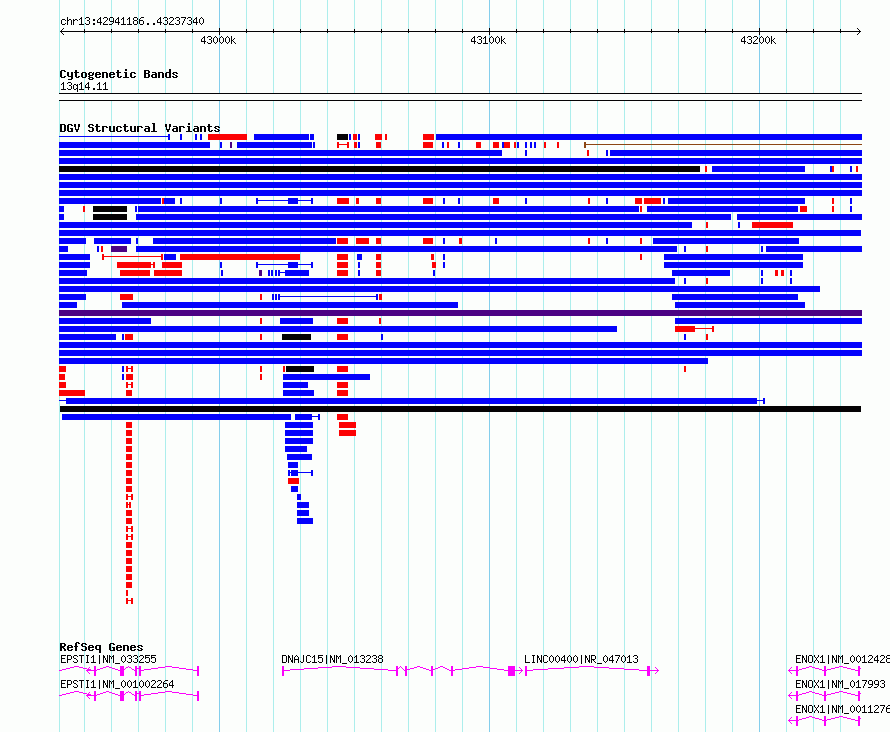Select the RefSeq Genes track title
The image size is (890, 732).
pyautogui.click(x=101, y=647)
